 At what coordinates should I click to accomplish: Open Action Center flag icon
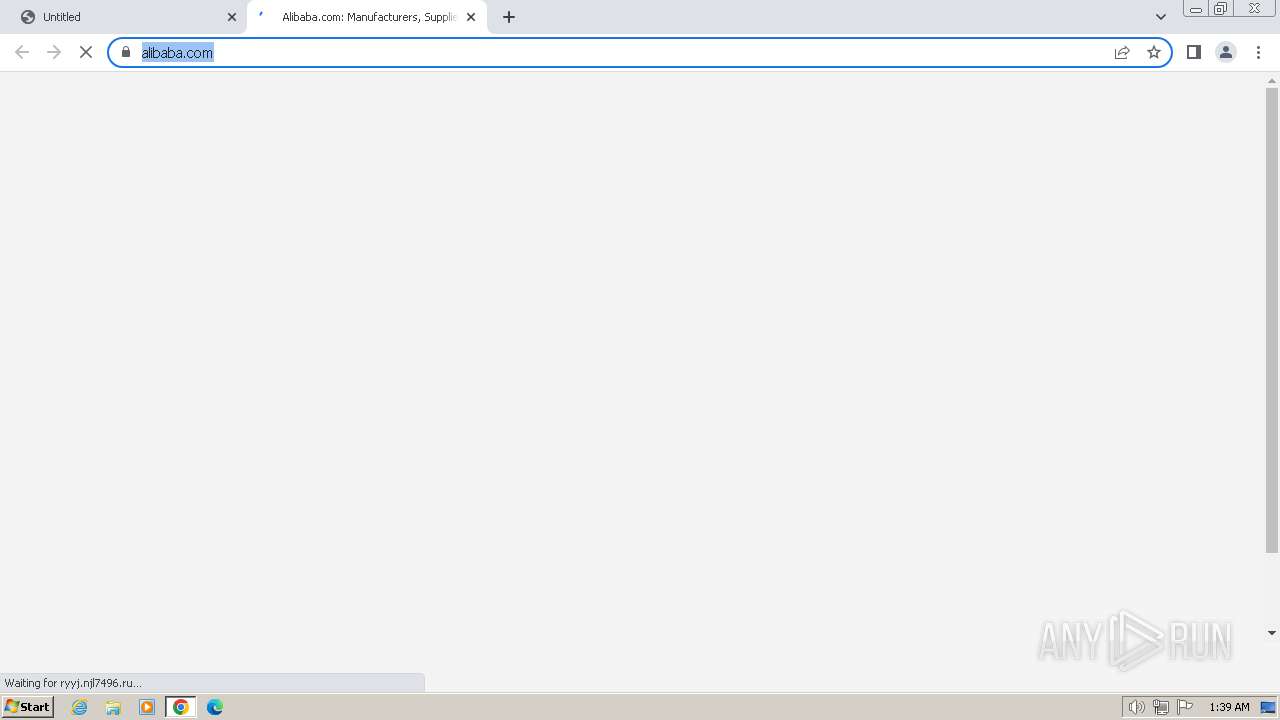point(1185,707)
